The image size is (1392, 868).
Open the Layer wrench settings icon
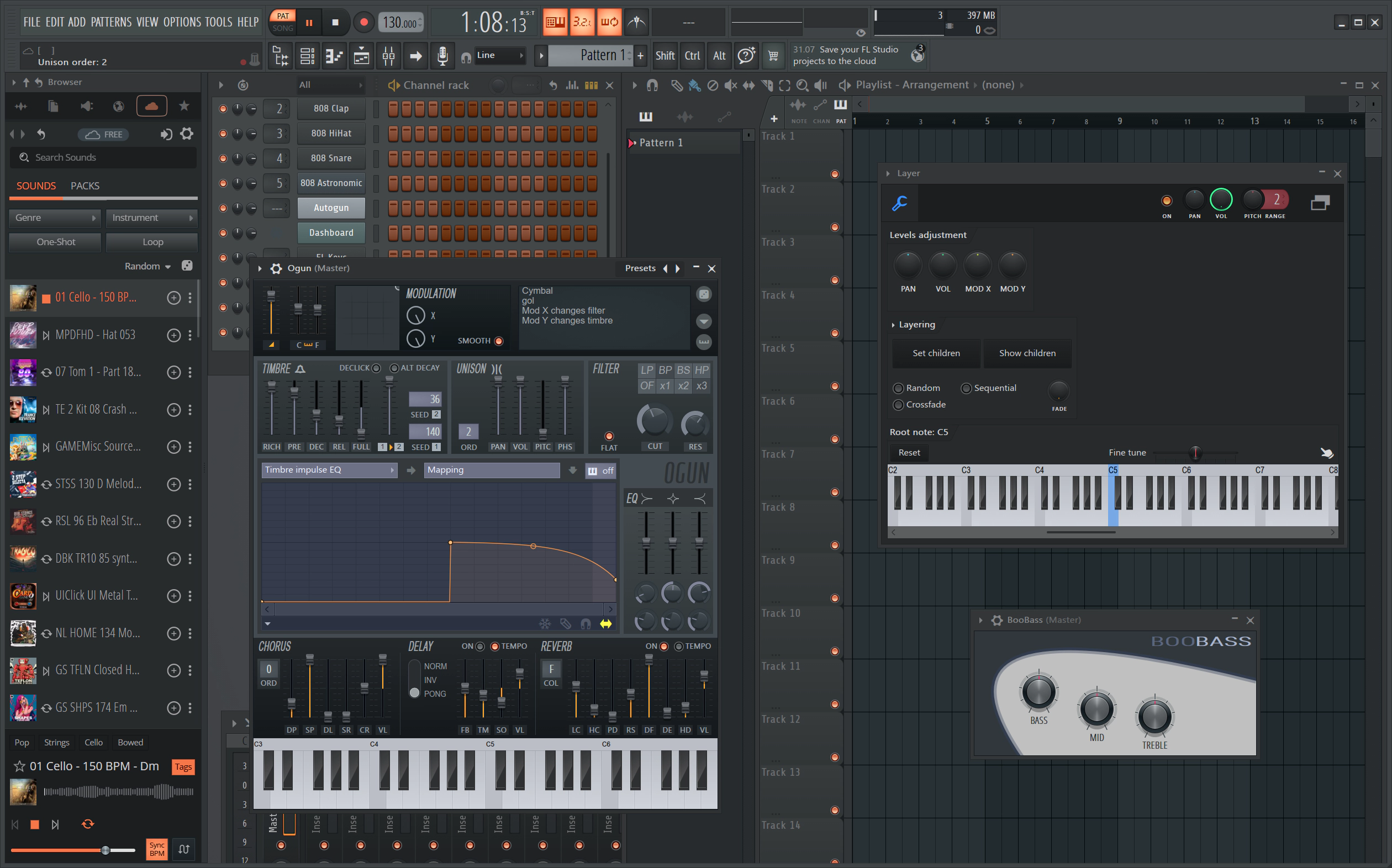point(900,203)
